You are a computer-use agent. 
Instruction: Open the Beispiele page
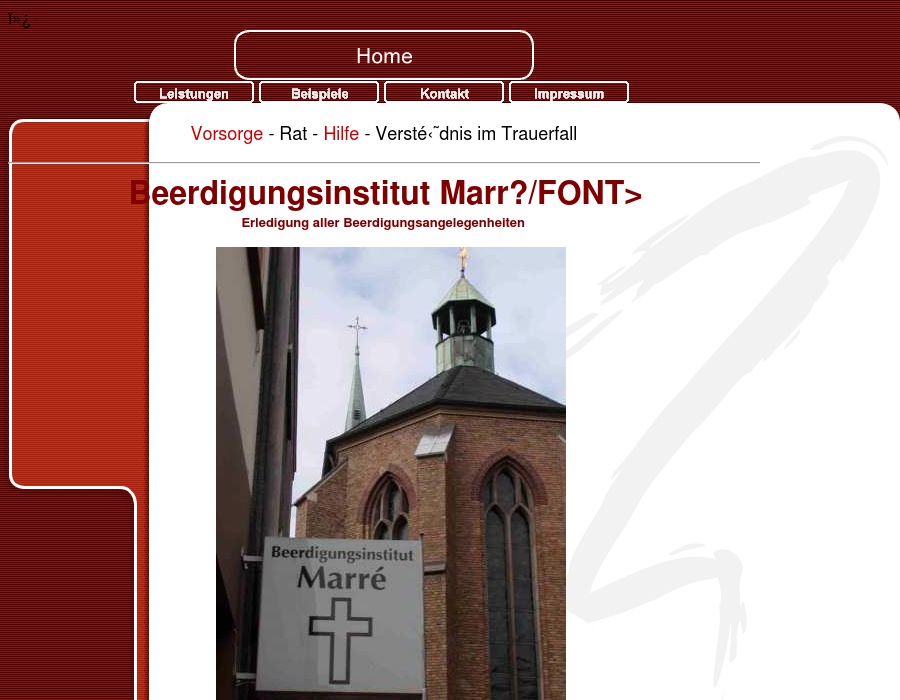click(x=319, y=93)
